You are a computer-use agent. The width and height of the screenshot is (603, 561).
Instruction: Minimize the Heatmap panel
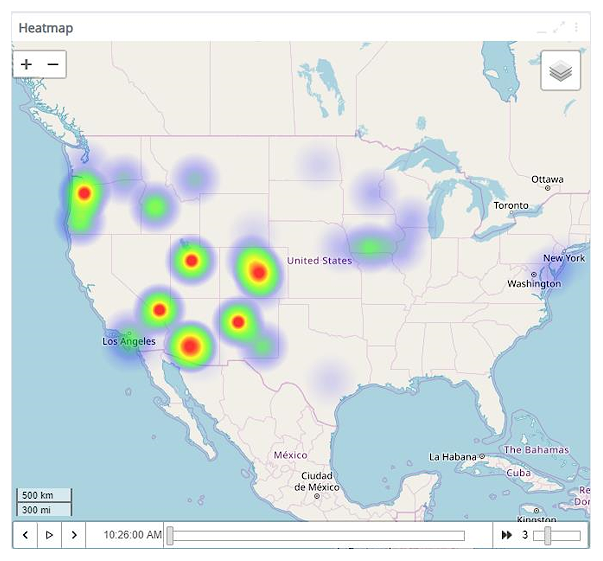tap(542, 27)
